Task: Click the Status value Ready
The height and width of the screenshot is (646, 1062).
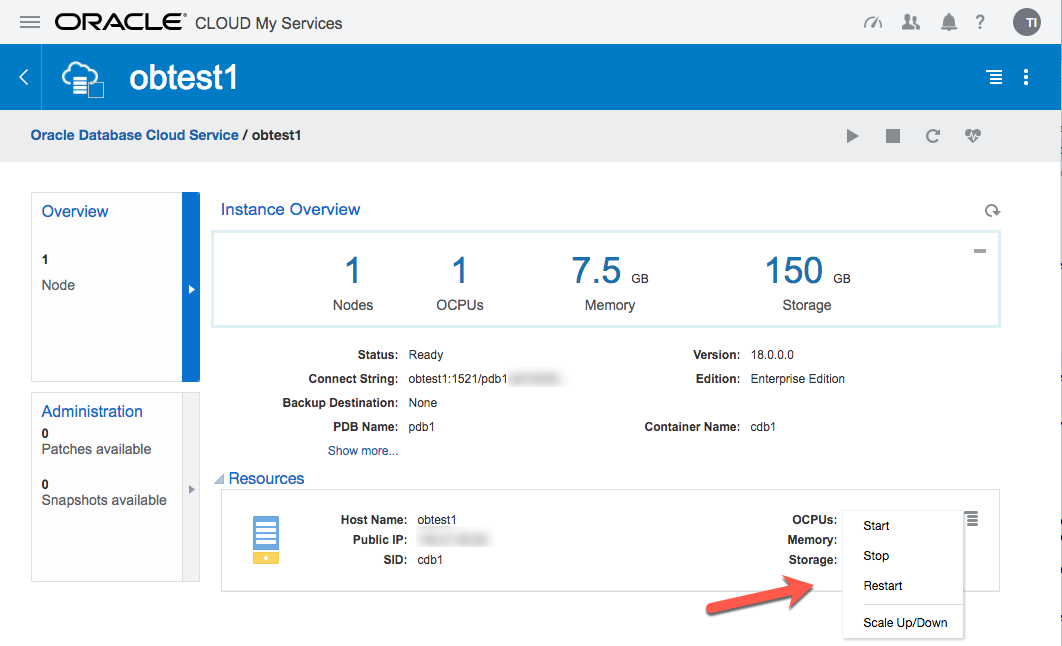Action: pyautogui.click(x=425, y=355)
